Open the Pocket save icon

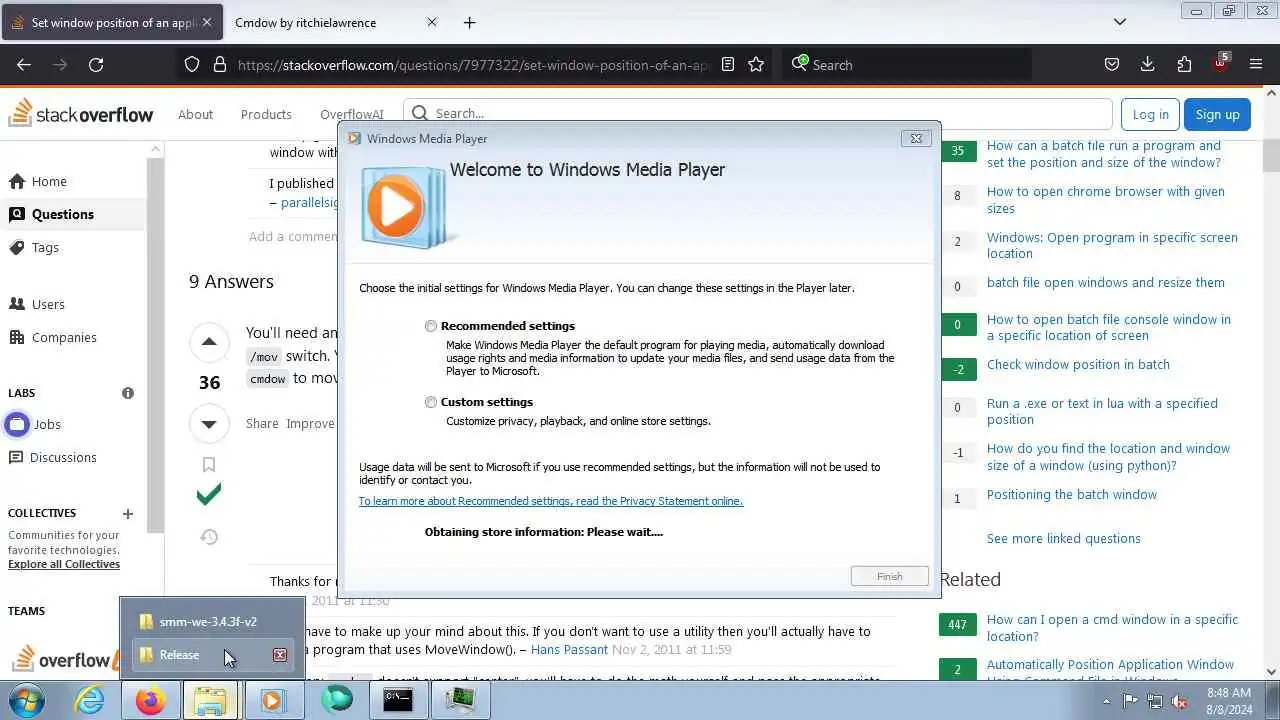pos(1111,64)
